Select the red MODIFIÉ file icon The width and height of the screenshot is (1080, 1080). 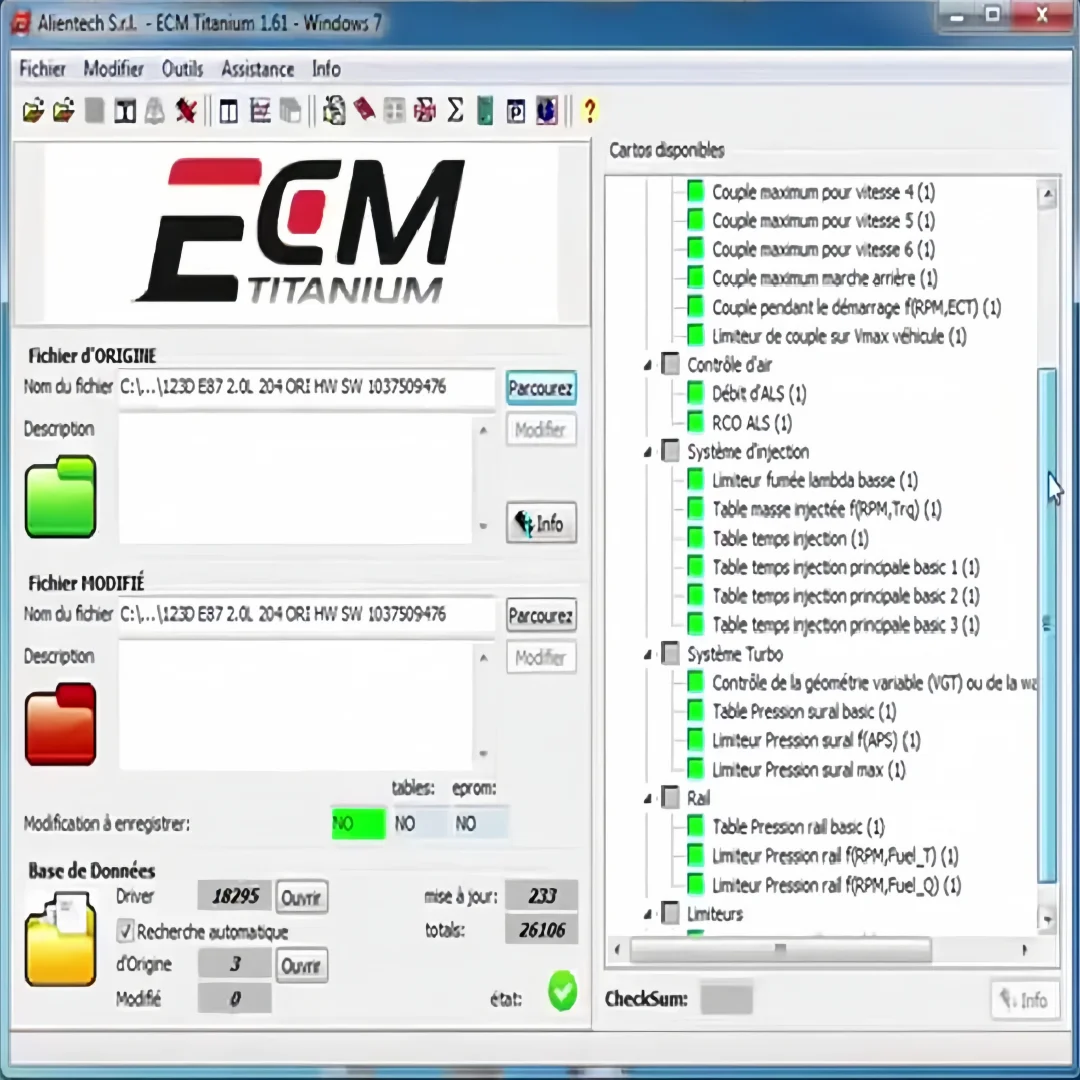click(60, 724)
